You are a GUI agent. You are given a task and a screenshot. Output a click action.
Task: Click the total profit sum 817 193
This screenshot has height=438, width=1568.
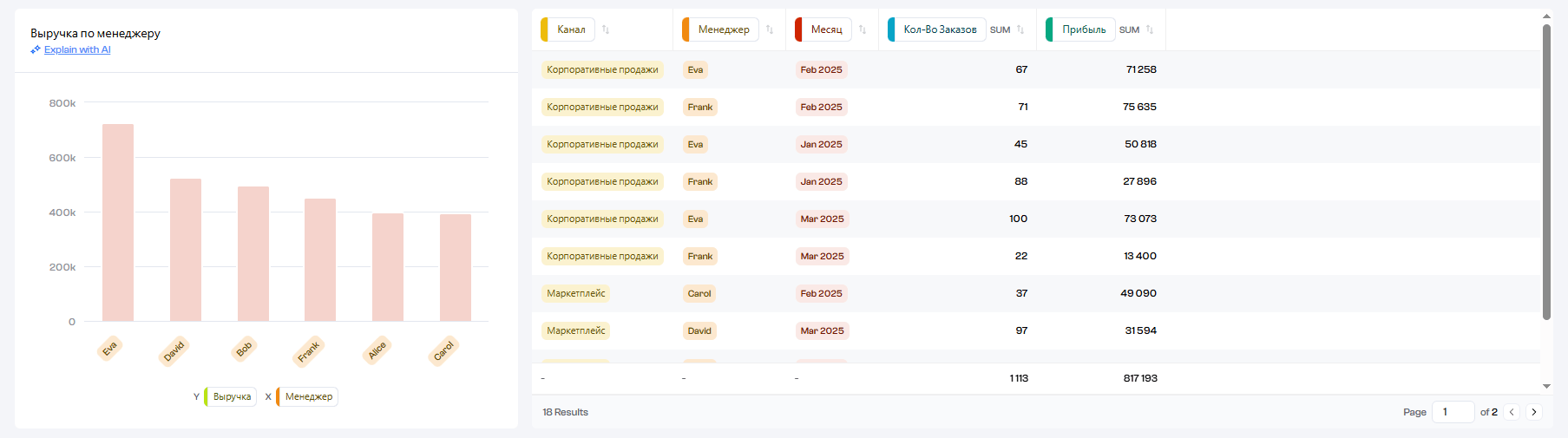(1140, 378)
